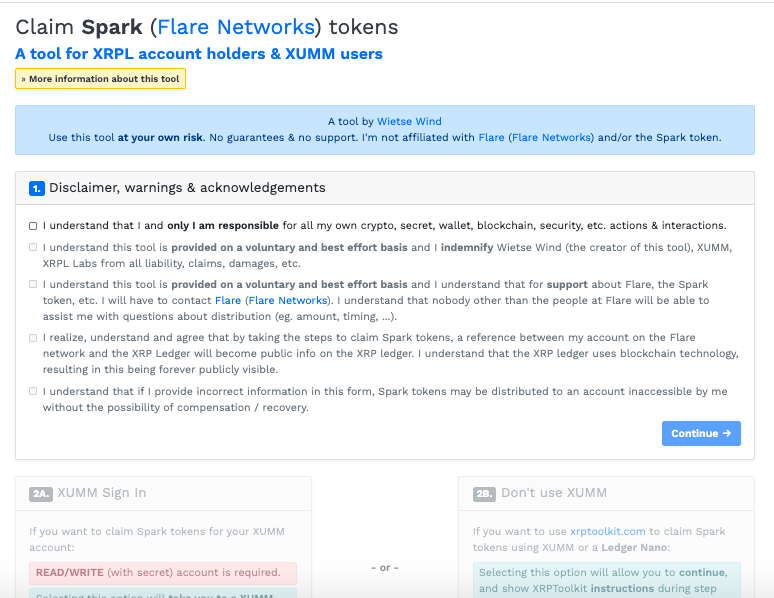This screenshot has width=774, height=598.
Task: Visit the xrptoolkit.com link
Action: point(608,531)
